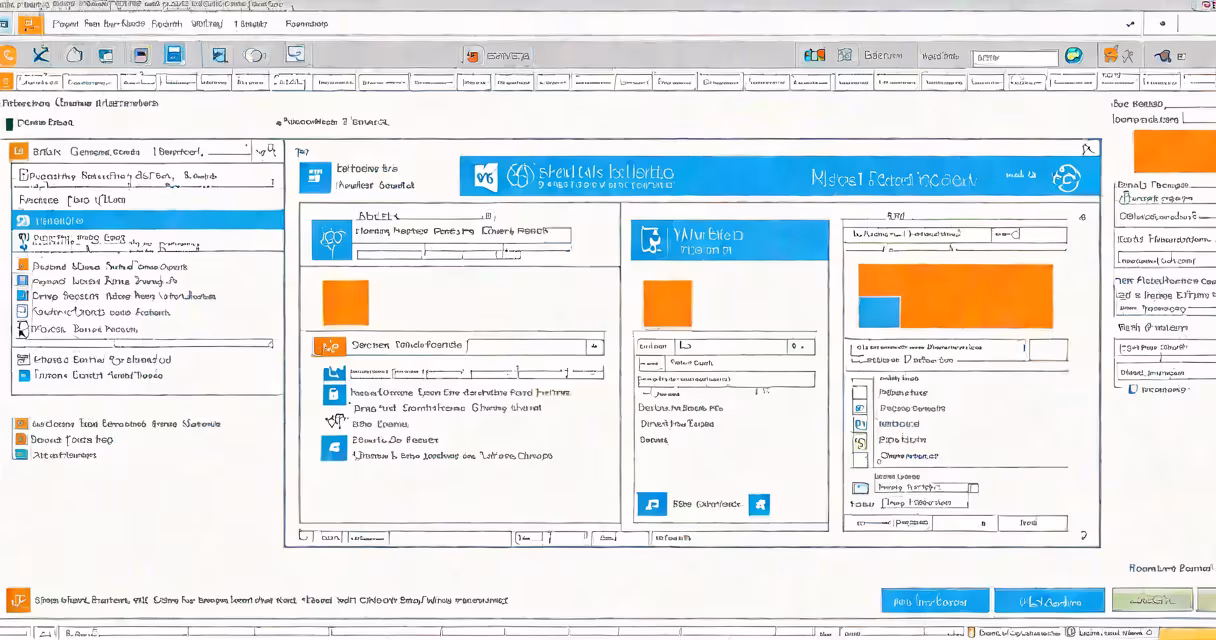Image resolution: width=1216 pixels, height=640 pixels.
Task: Click the monitor with speech bubble toolbar icon
Action: click(295, 55)
